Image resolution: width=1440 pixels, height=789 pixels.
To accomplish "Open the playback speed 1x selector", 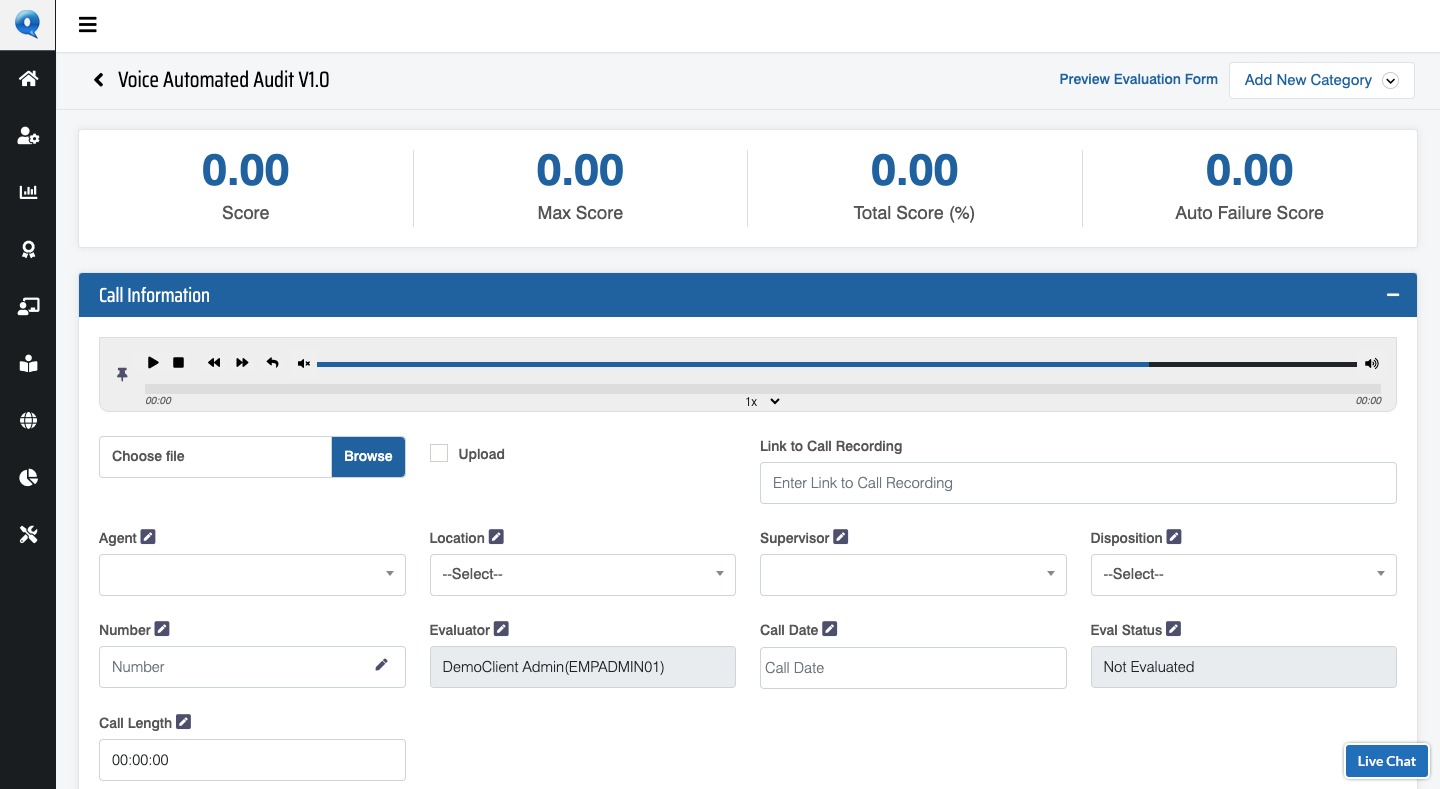I will pyautogui.click(x=762, y=401).
